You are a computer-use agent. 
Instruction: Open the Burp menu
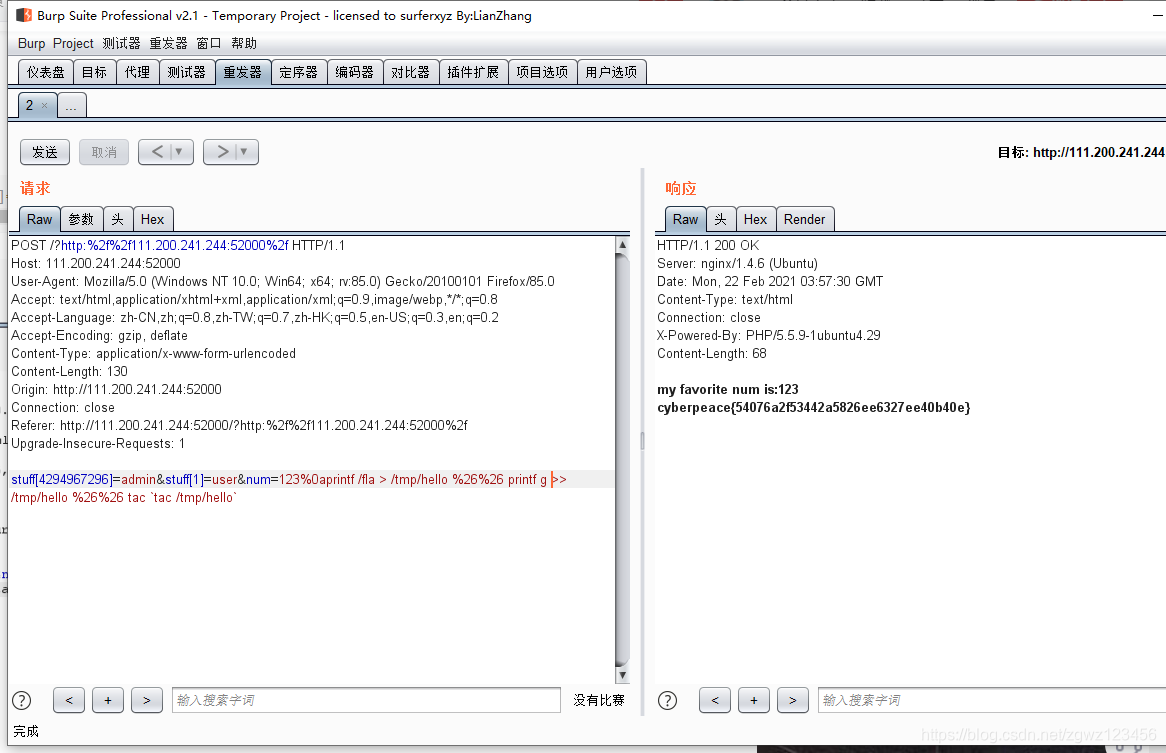(31, 43)
